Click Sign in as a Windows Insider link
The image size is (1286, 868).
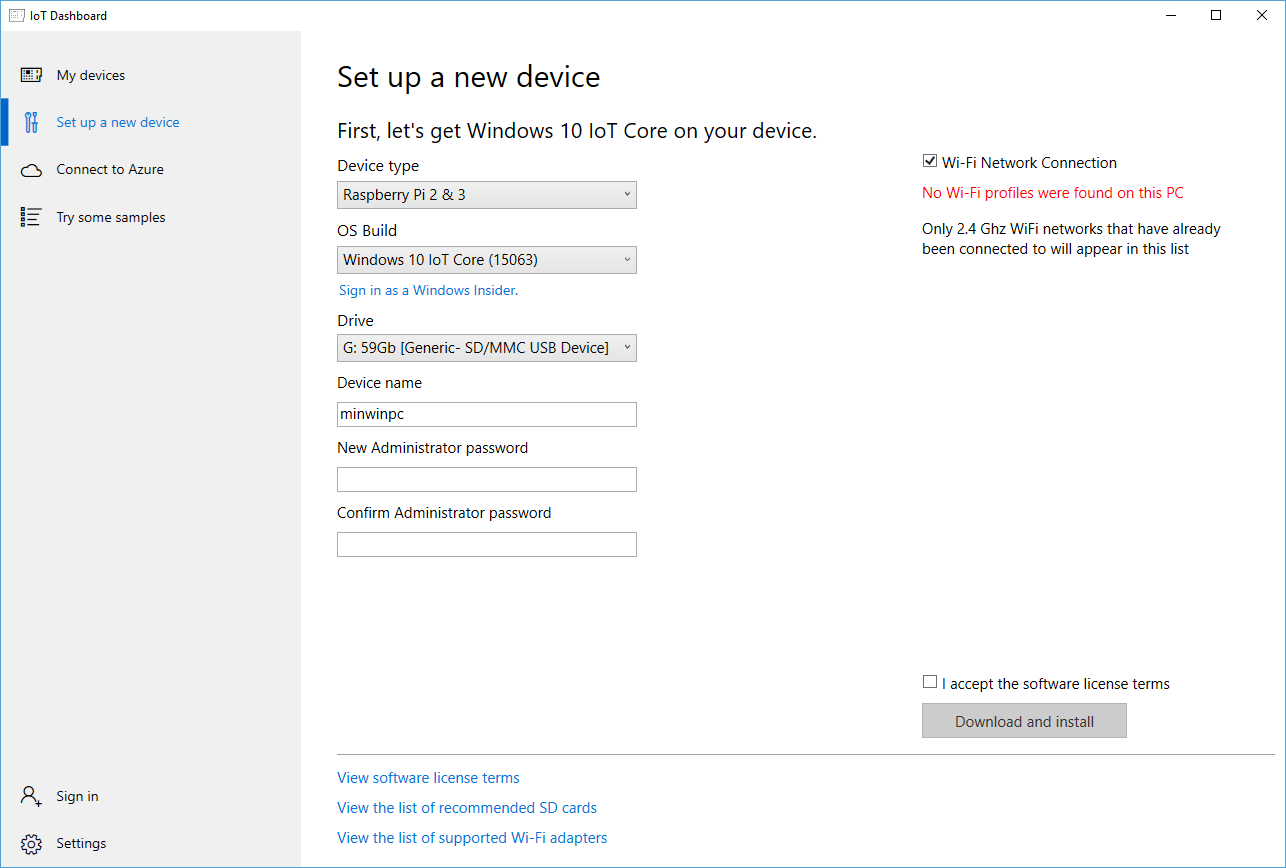point(428,290)
